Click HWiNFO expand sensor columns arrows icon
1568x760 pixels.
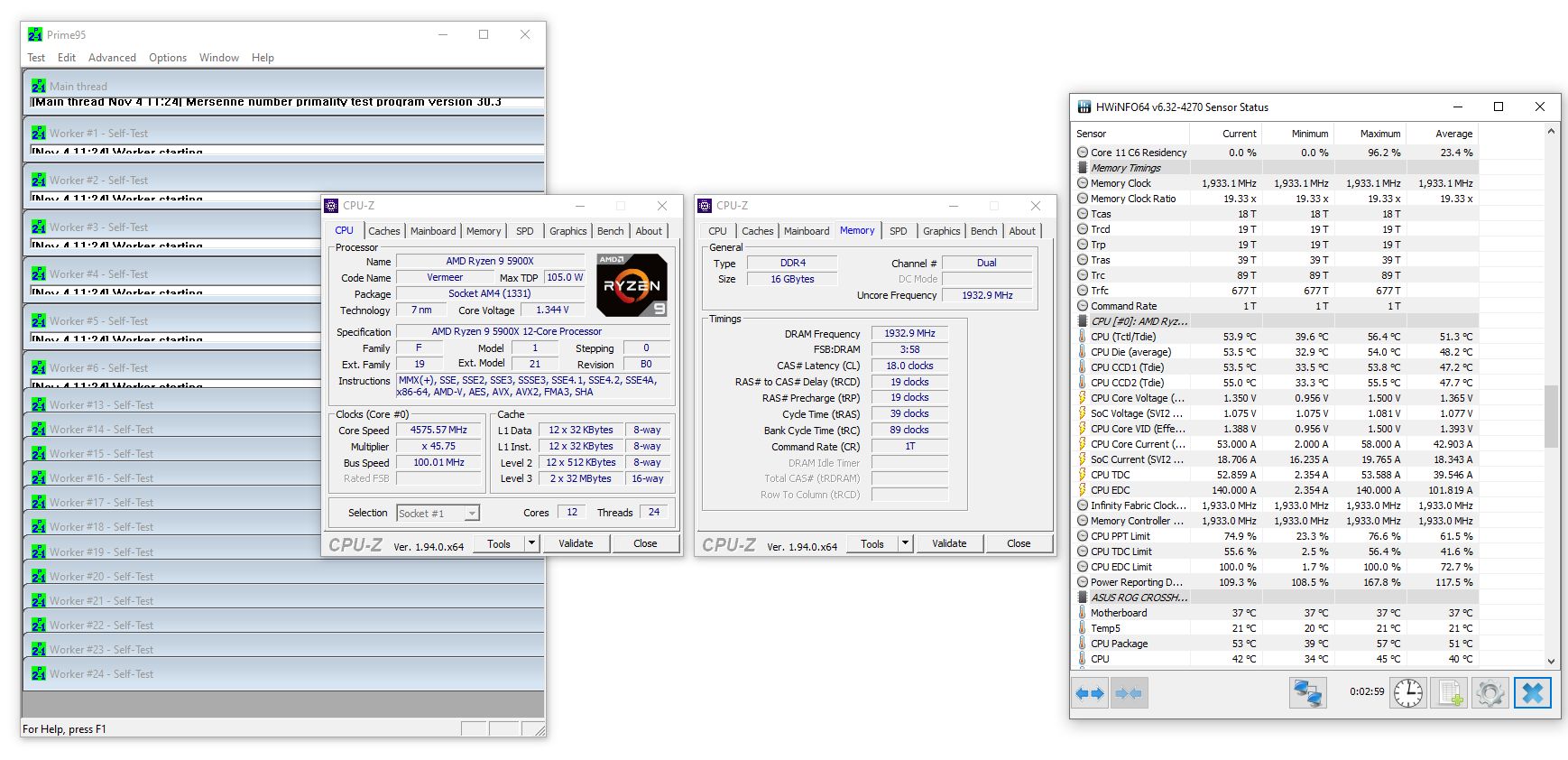(x=1090, y=693)
